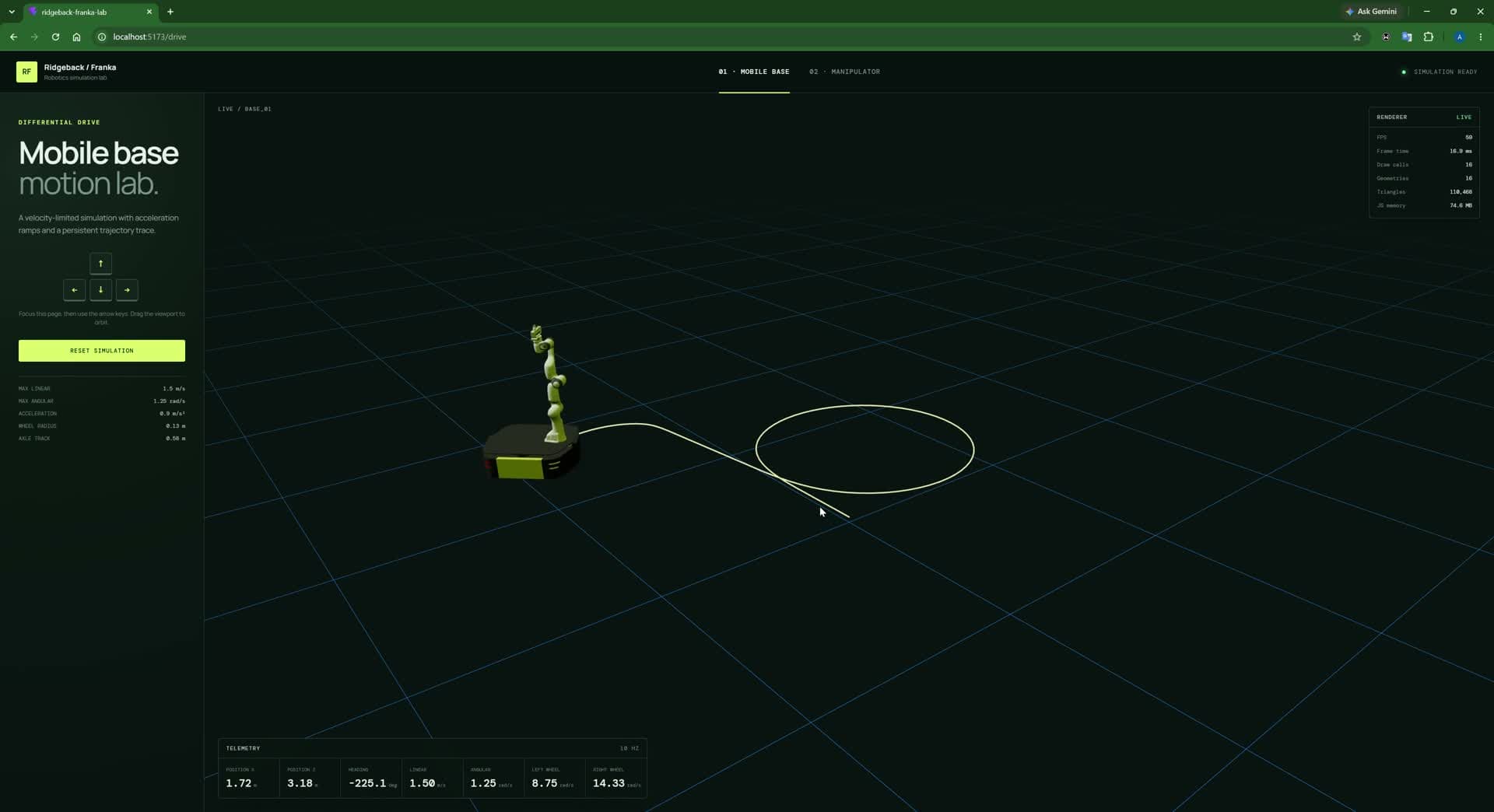The width and height of the screenshot is (1494, 812).
Task: Open the Chrome three-dot menu
Action: coord(1481,37)
